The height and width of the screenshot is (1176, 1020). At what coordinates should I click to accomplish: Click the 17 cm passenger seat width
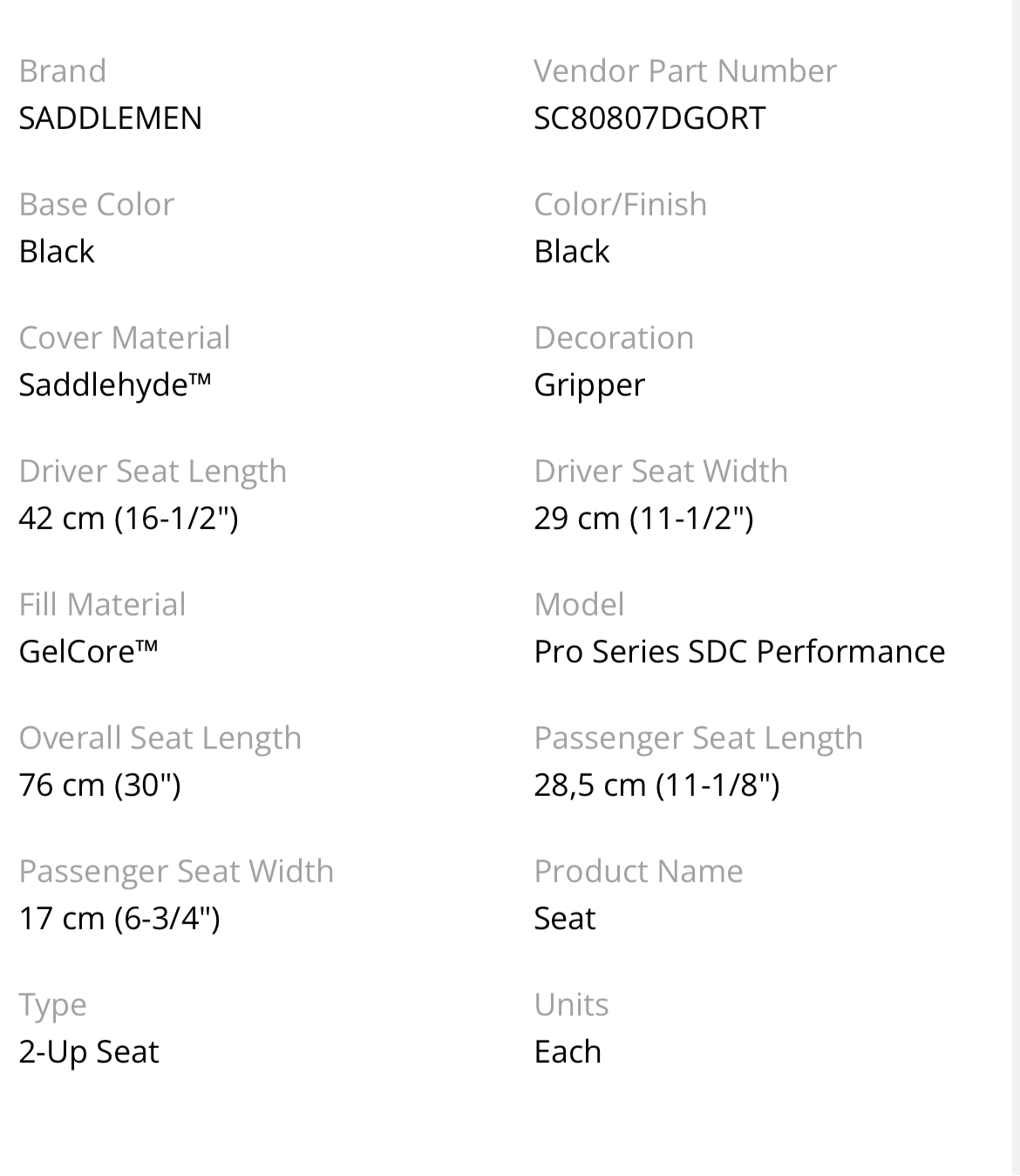point(119,918)
